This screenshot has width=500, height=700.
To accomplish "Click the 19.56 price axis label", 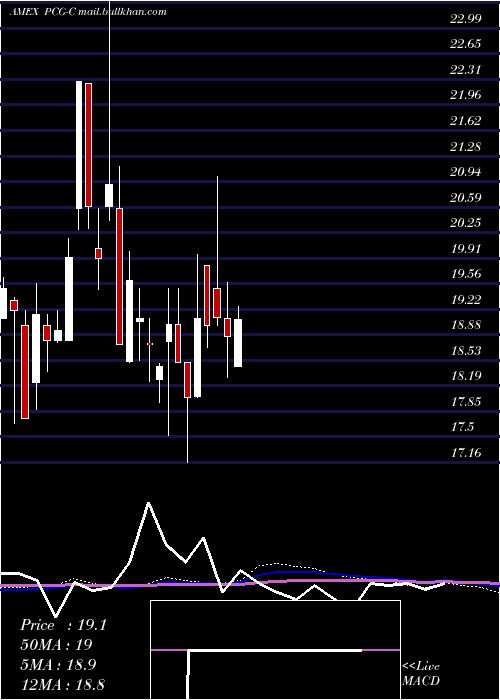I will 466,274.
